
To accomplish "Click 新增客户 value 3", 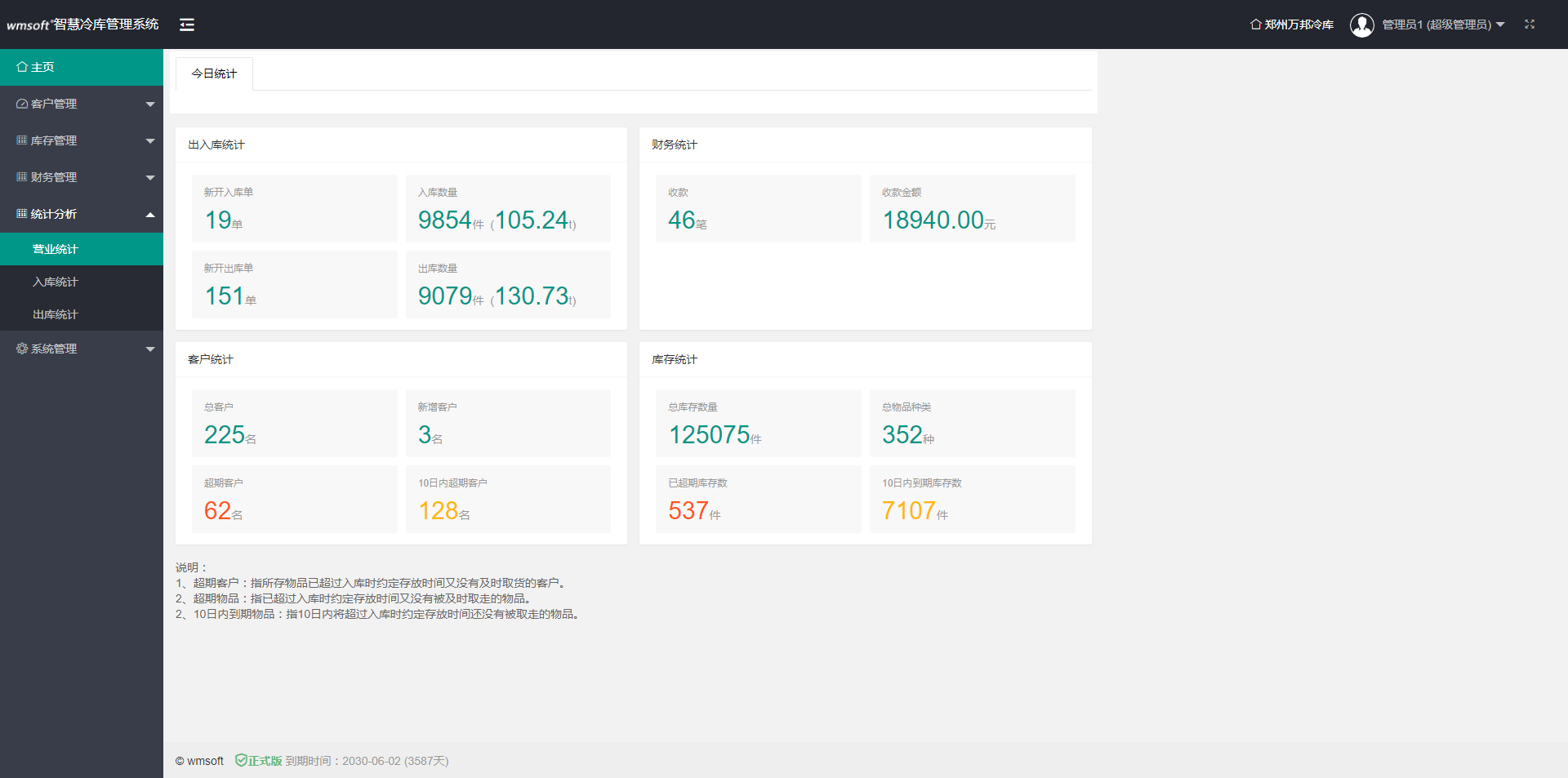I will pyautogui.click(x=425, y=434).
